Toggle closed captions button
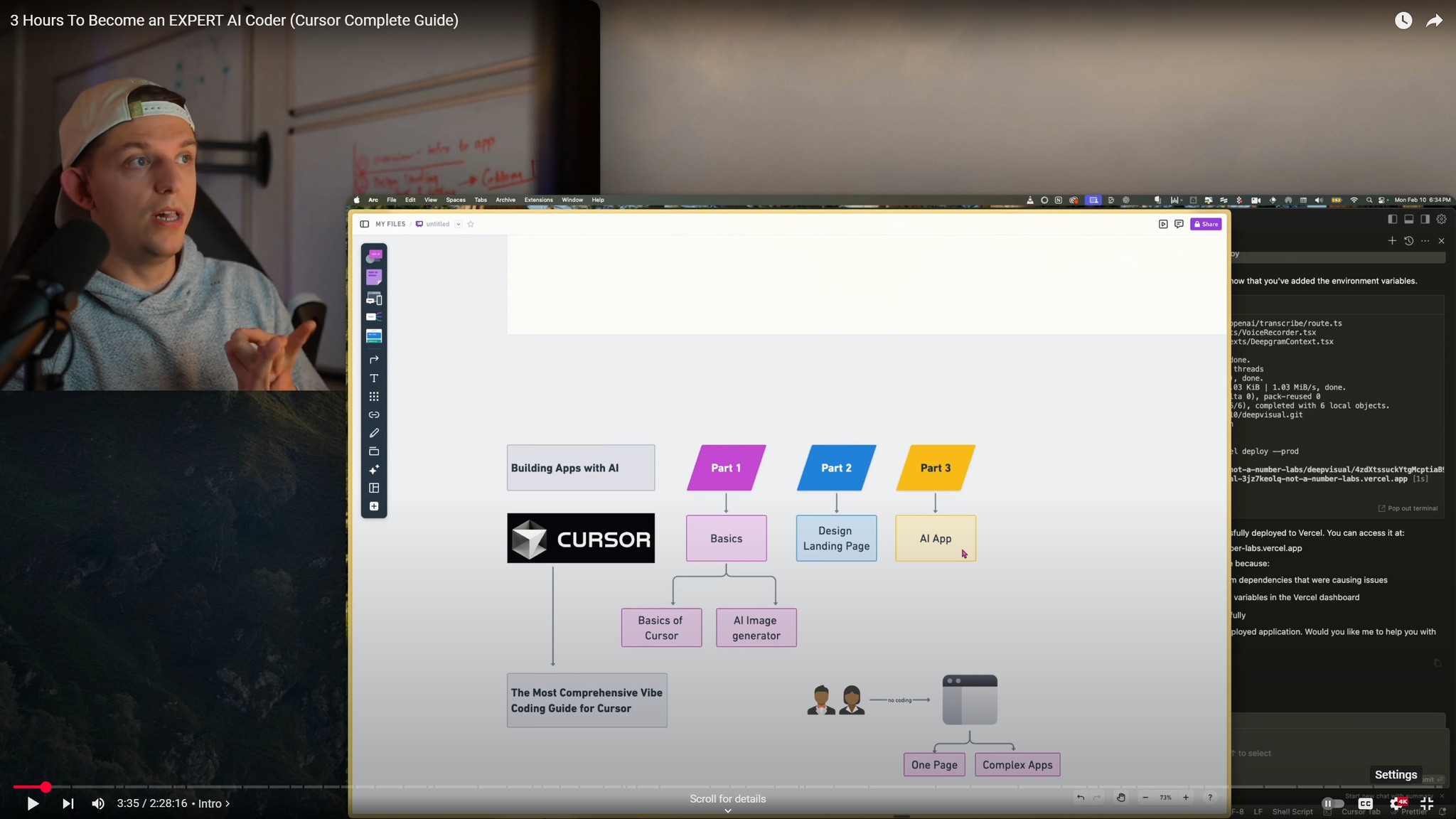1456x819 pixels. [1365, 803]
